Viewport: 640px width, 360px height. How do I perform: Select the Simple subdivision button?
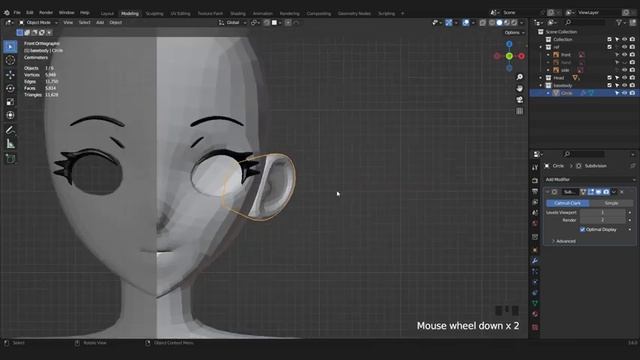point(611,203)
